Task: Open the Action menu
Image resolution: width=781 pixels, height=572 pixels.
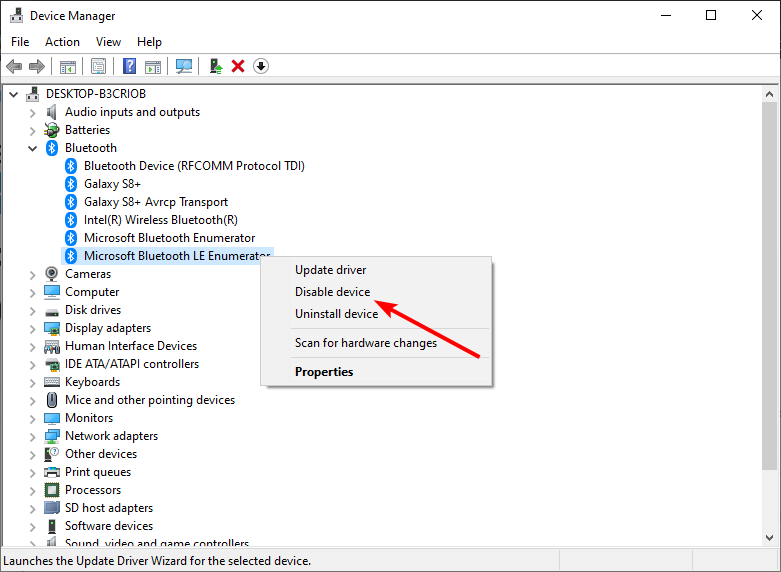Action: [62, 42]
